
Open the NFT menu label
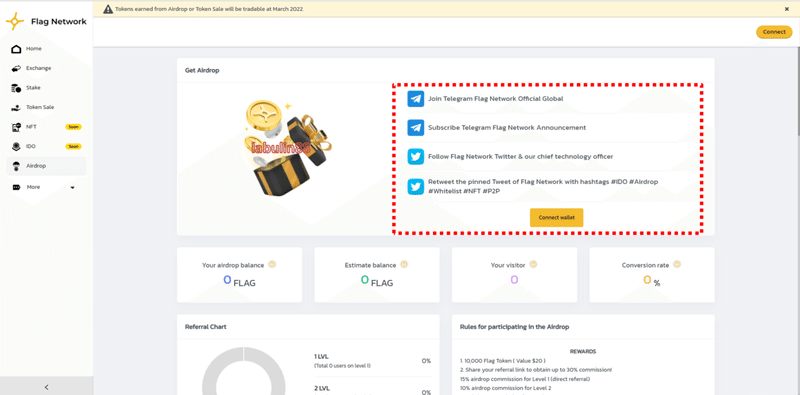point(32,127)
